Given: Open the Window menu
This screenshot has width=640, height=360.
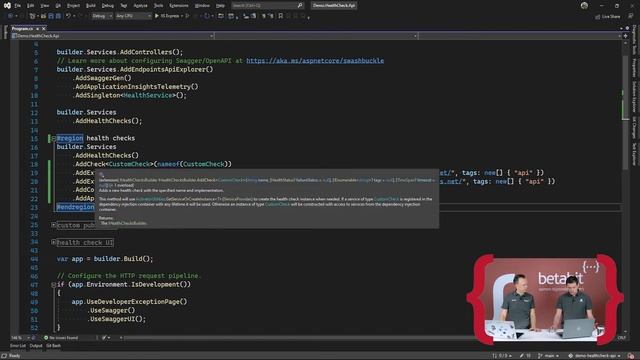Looking at the screenshot, I should click(x=202, y=6).
